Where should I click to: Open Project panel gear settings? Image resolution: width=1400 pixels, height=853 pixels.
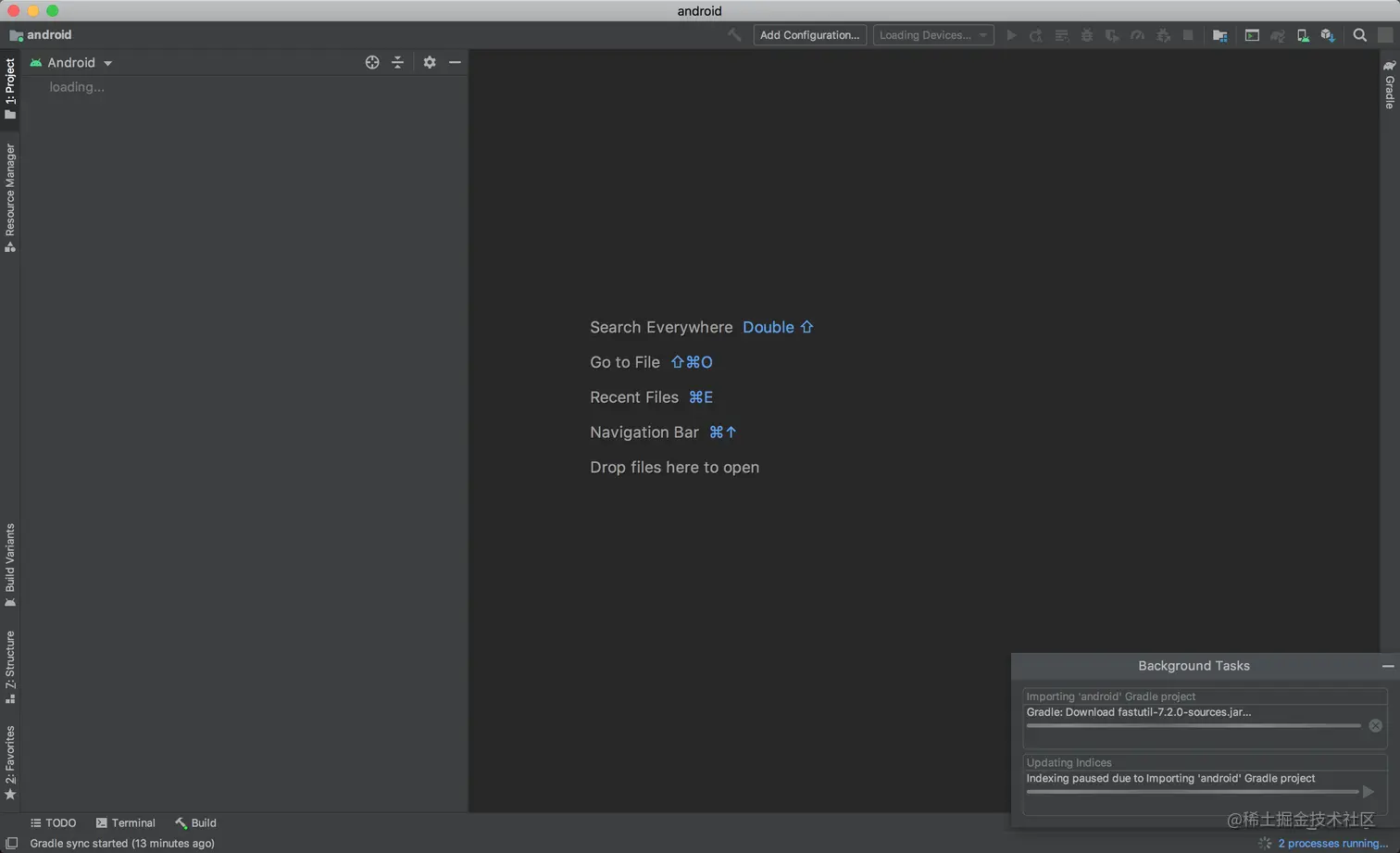(x=430, y=62)
